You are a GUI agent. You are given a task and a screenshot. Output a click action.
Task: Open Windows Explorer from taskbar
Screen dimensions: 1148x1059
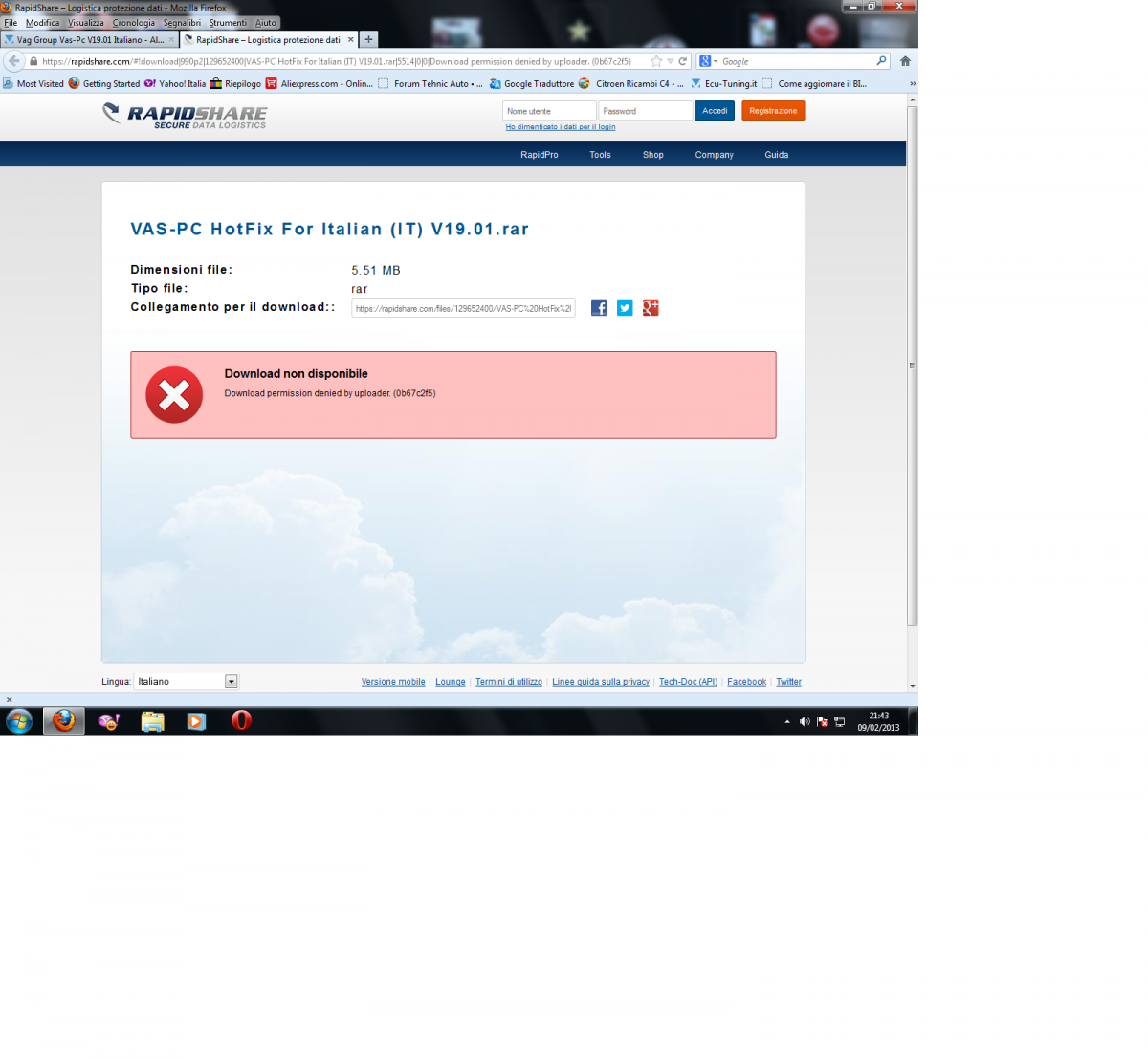click(x=152, y=721)
